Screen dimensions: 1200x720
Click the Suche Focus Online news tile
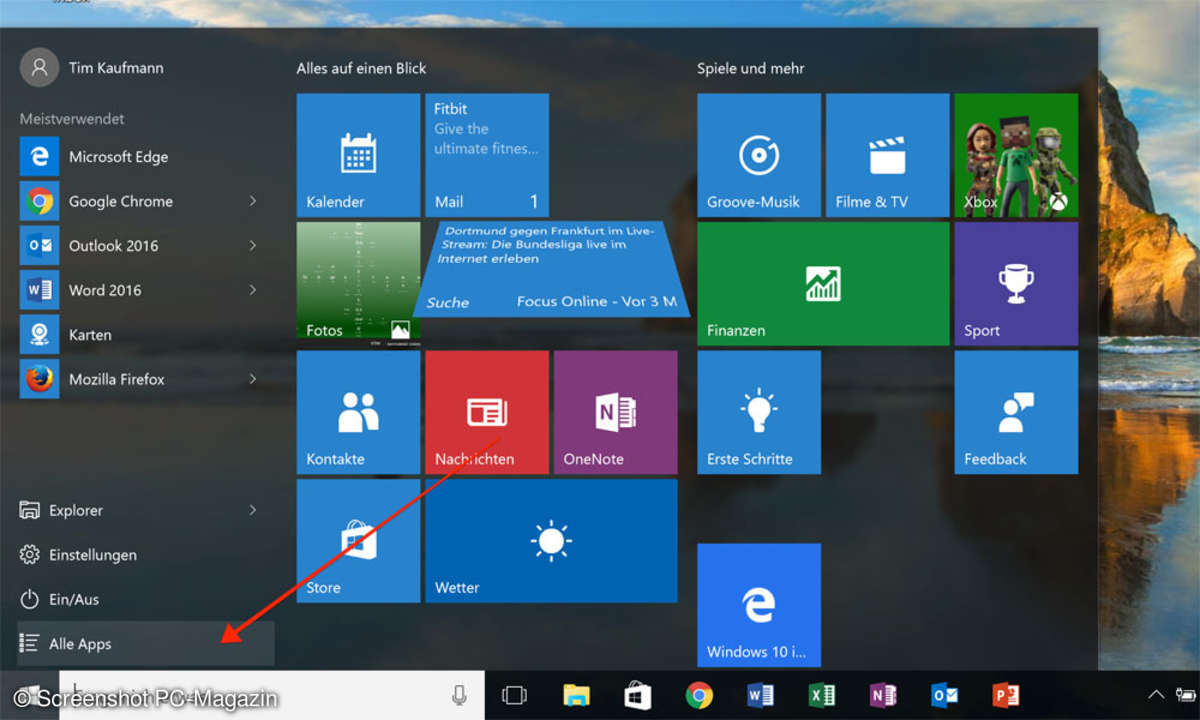pyautogui.click(x=551, y=269)
